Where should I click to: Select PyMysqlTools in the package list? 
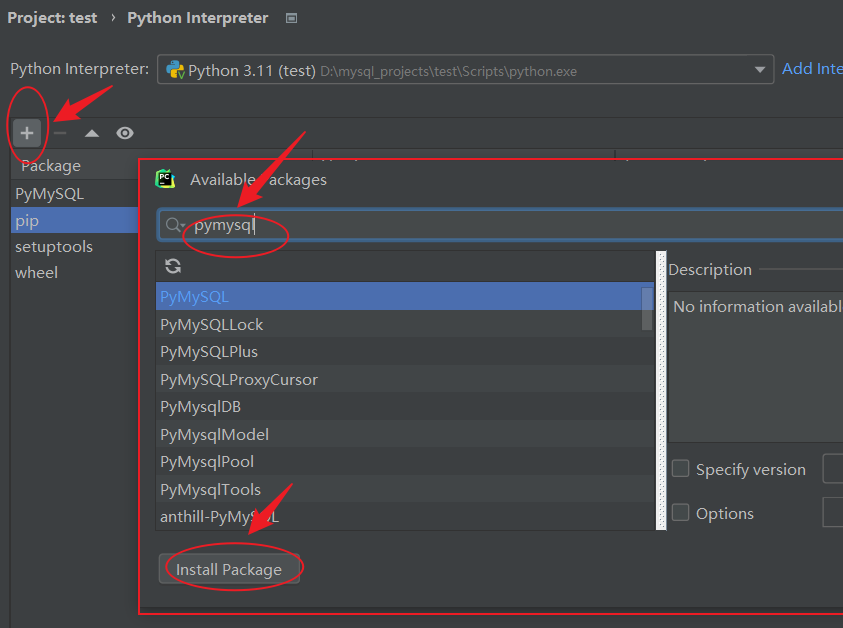(405, 489)
